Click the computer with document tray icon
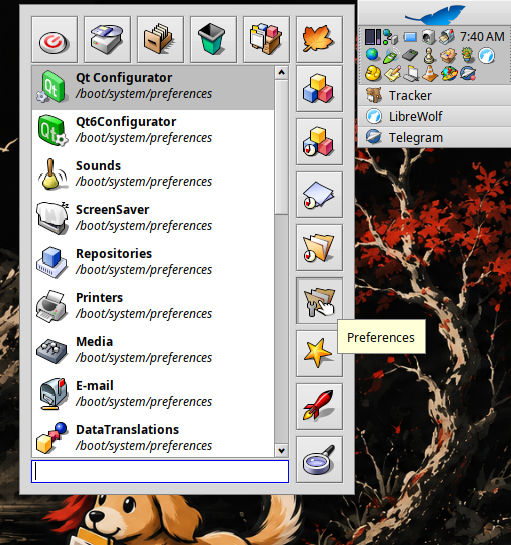The width and height of the screenshot is (511, 545). click(x=411, y=73)
